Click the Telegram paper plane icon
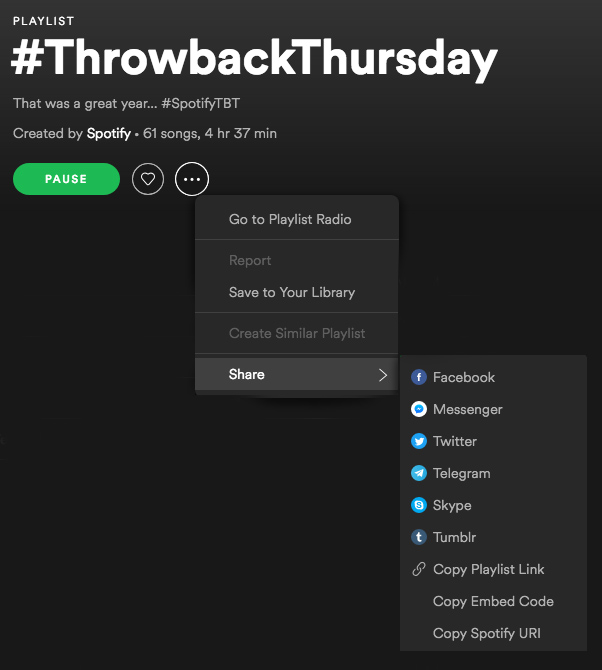The width and height of the screenshot is (602, 670). click(x=419, y=474)
